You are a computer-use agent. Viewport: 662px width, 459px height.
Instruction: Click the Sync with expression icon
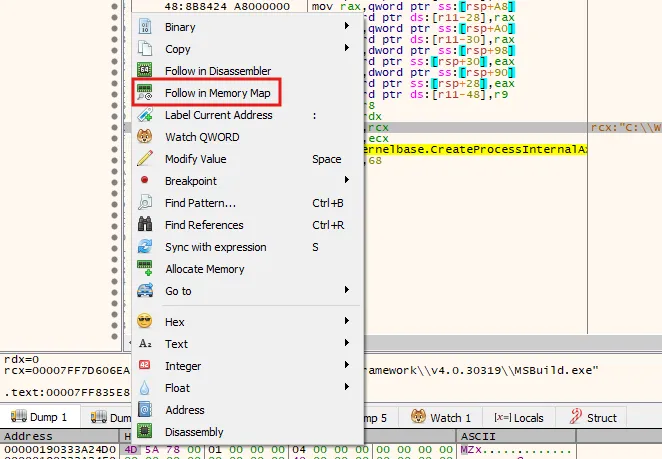tap(145, 247)
